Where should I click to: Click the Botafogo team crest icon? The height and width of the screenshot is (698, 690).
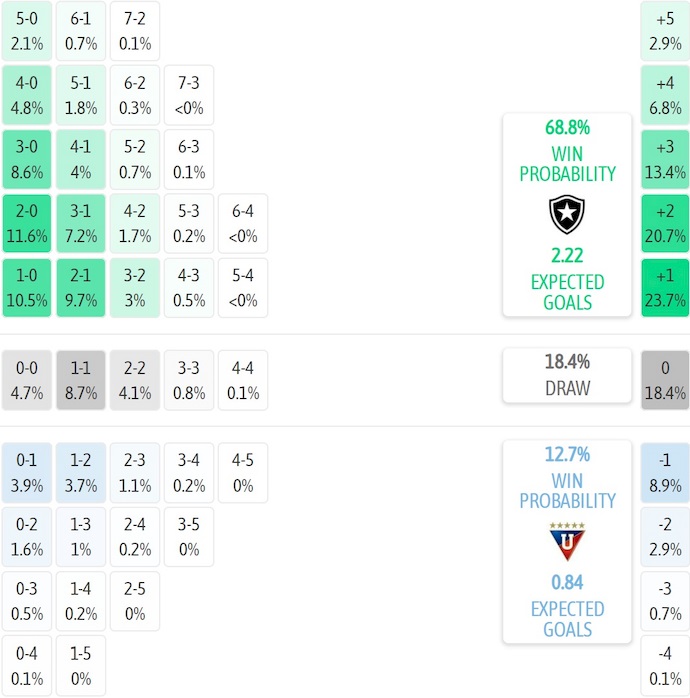coord(567,215)
